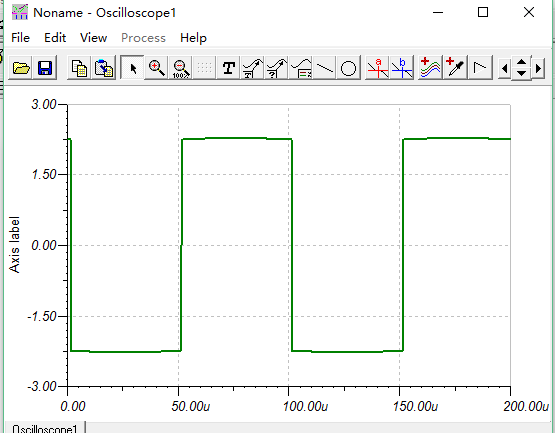Open file with the folder icon
The width and height of the screenshot is (555, 433).
[x=21, y=67]
